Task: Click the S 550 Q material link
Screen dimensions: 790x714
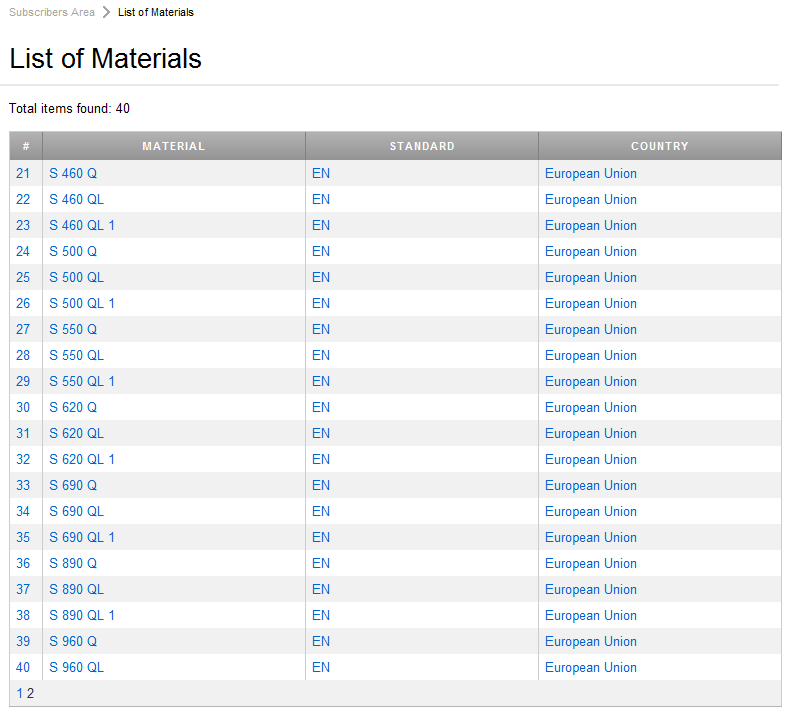Action: 73,329
